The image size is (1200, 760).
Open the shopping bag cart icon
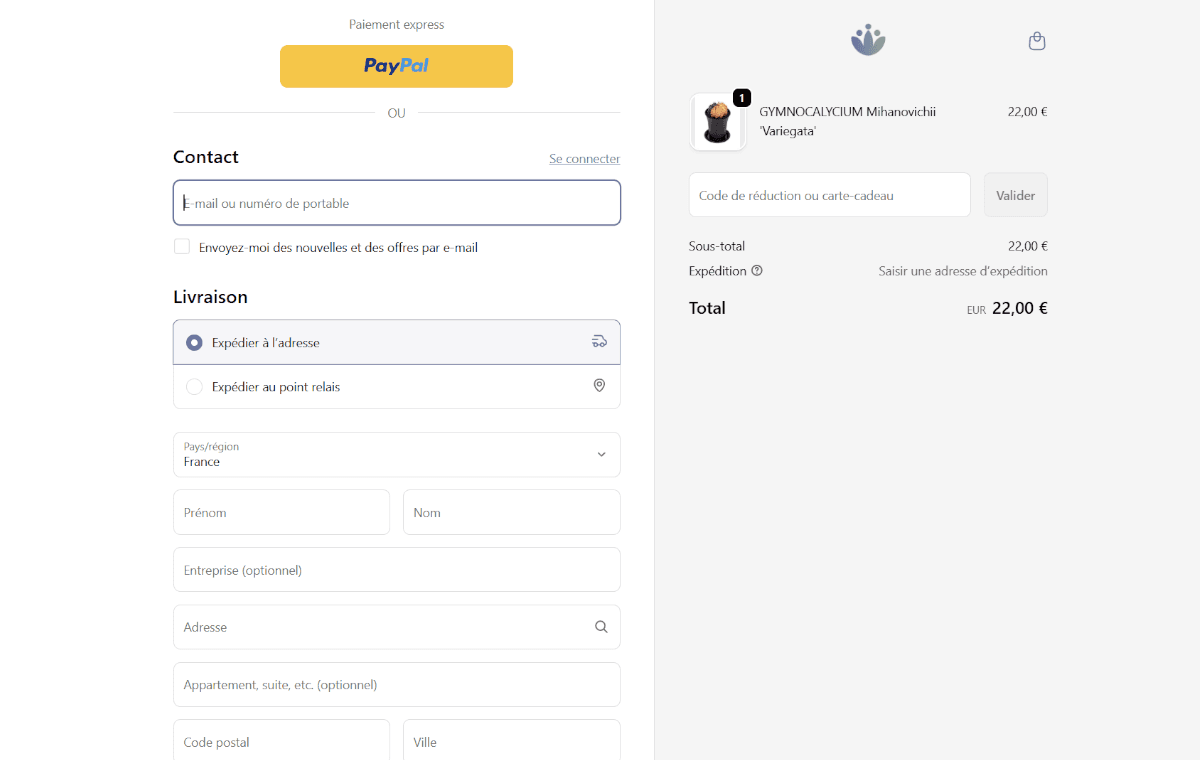[1037, 41]
